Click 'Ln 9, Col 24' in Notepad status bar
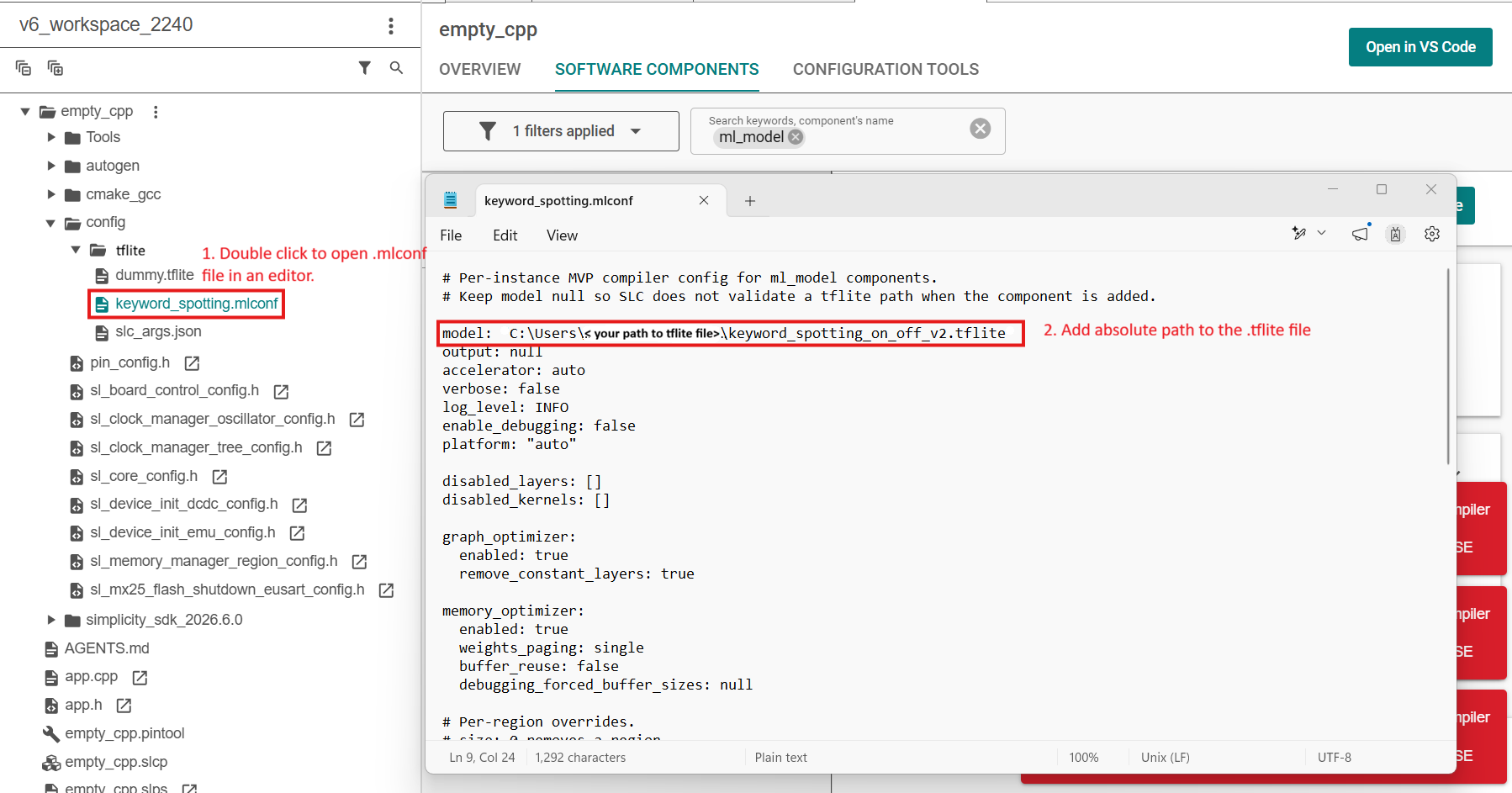The width and height of the screenshot is (1512, 793). tap(482, 758)
